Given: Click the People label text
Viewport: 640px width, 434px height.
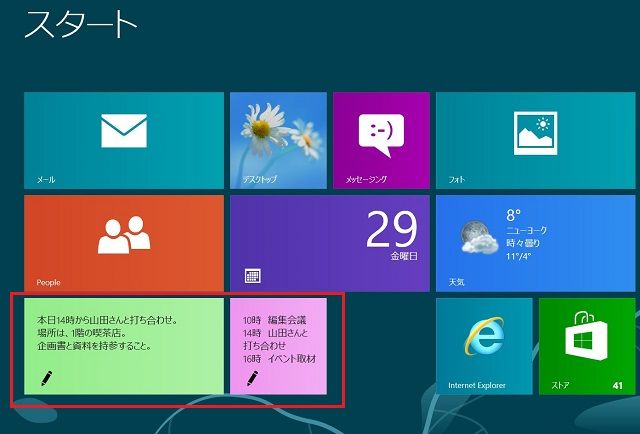Looking at the screenshot, I should [48, 283].
